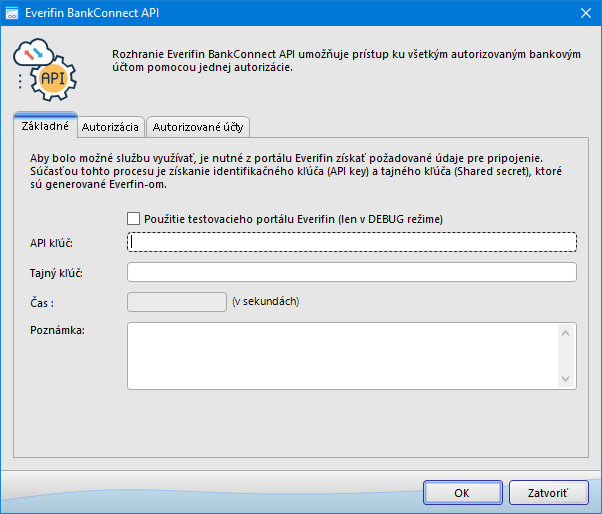
Task: Focus the API kľúč input field
Action: point(352,242)
